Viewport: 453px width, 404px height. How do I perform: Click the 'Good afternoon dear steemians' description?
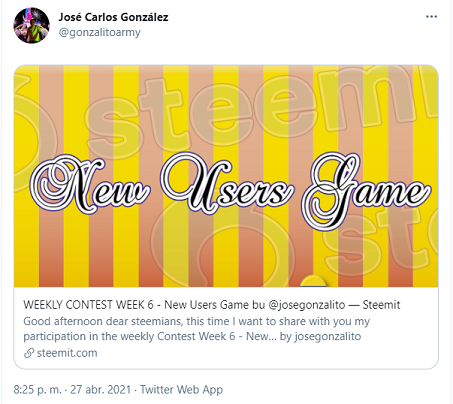pos(197,329)
